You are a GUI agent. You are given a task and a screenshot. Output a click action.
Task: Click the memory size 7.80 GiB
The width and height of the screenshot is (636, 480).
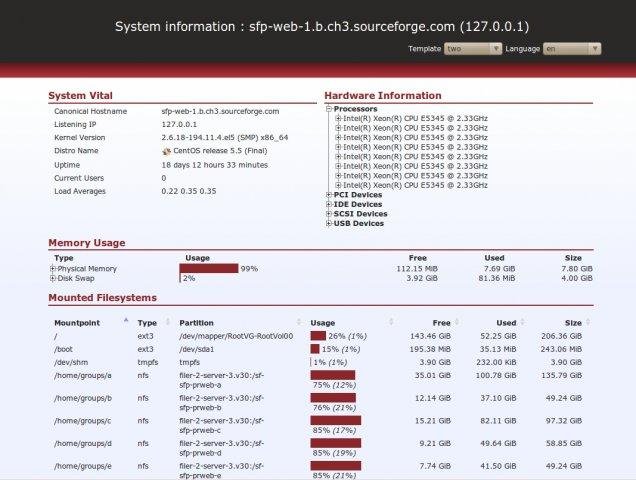[x=577, y=269]
